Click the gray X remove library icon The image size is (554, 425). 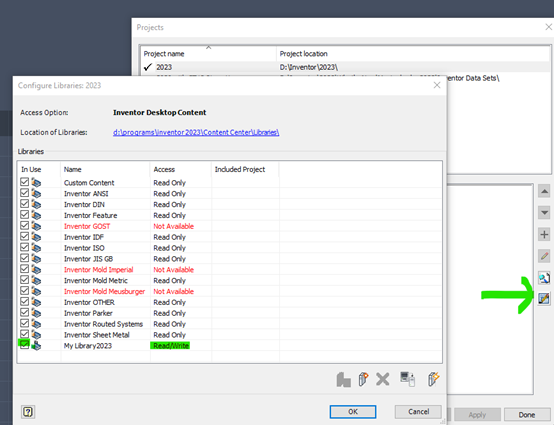point(383,379)
